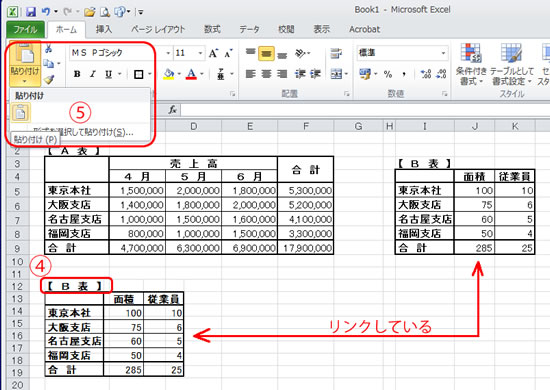Image resolution: width=550 pixels, height=390 pixels.
Task: Select row 9 header
Action: [17, 248]
